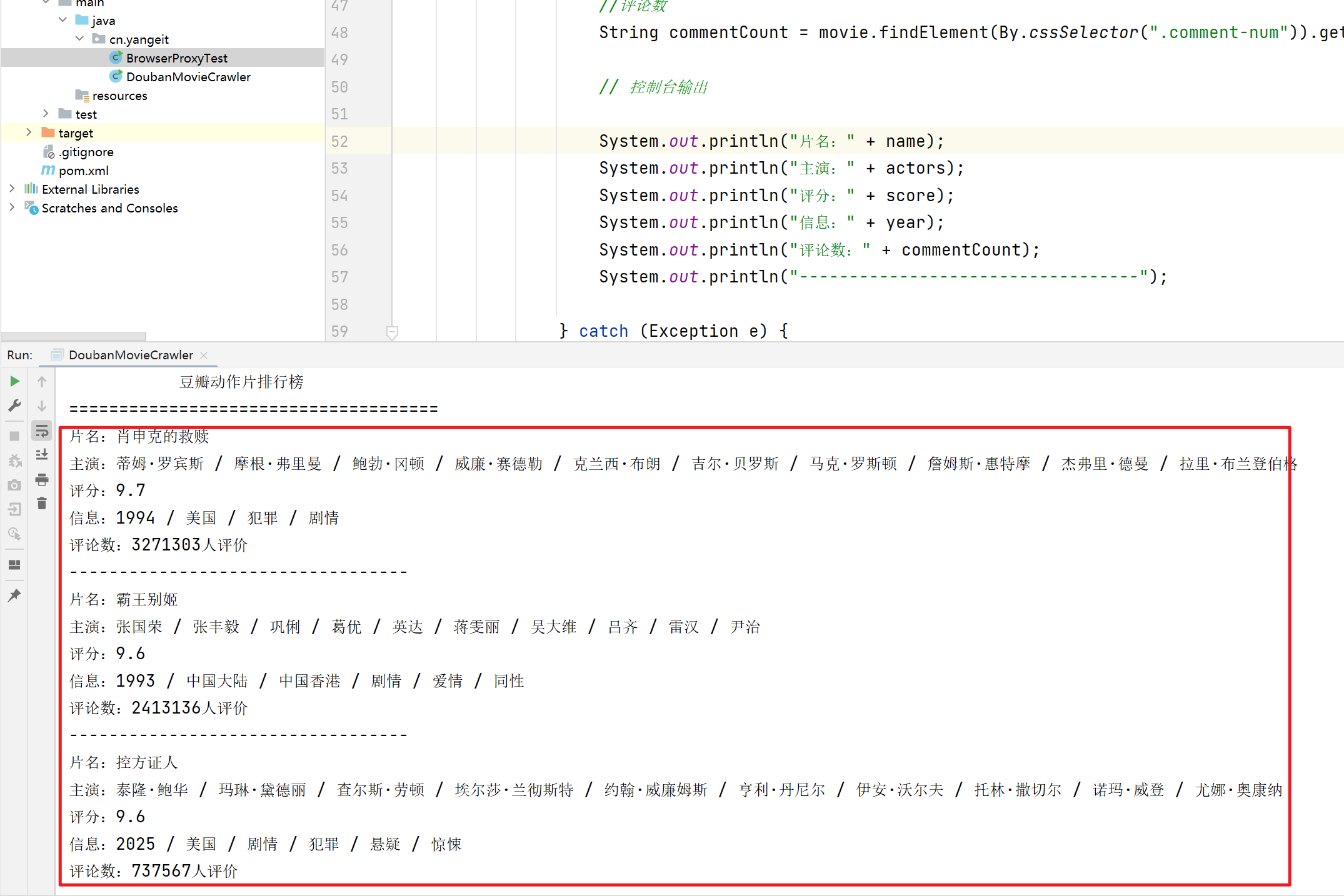Screen dimensions: 1344x896
Task: Expand the target folder
Action: [29, 132]
